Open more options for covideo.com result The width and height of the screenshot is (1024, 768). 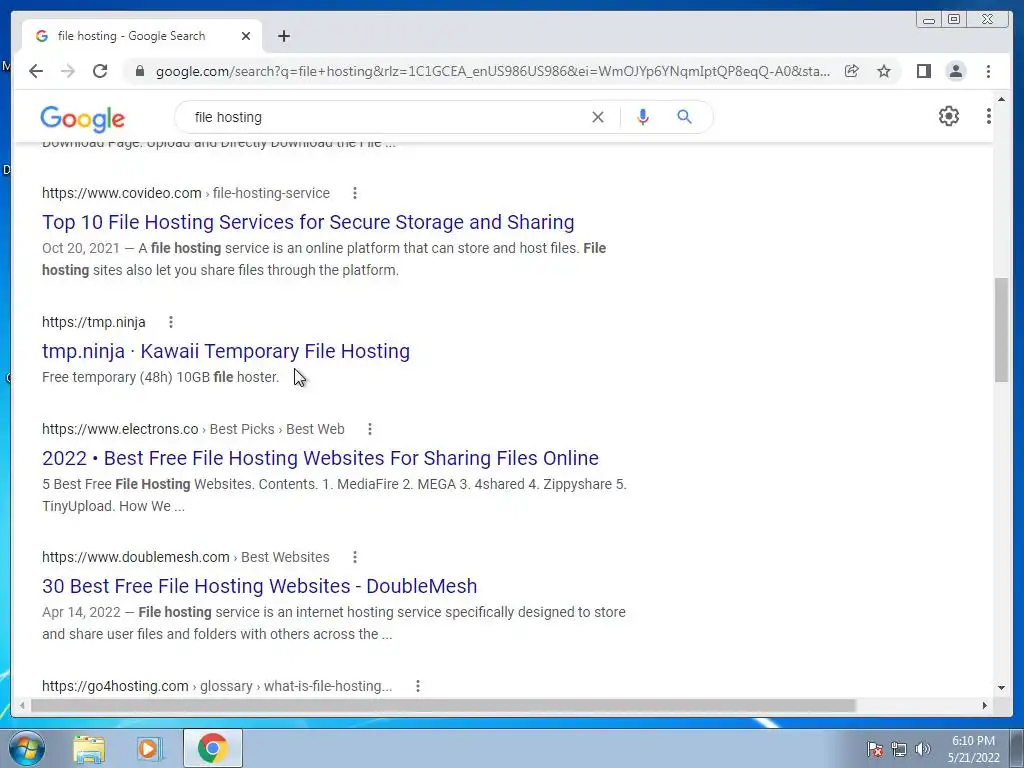coord(355,193)
